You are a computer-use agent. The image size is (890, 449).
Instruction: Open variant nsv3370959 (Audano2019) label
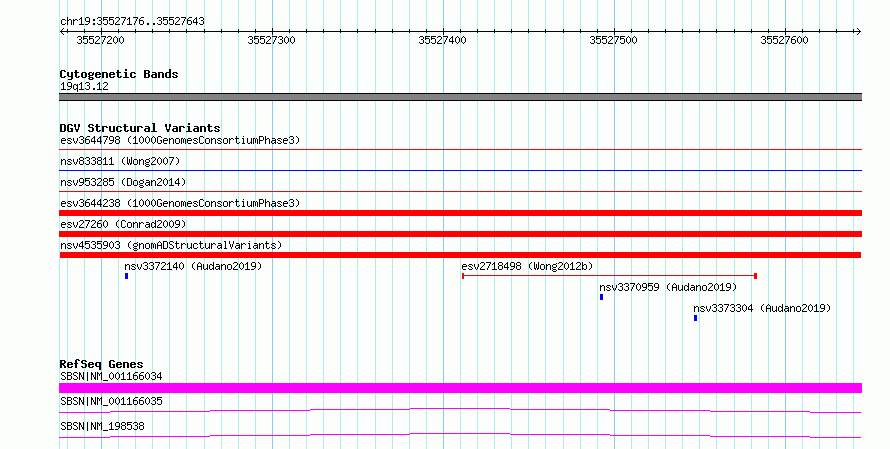[x=668, y=287]
